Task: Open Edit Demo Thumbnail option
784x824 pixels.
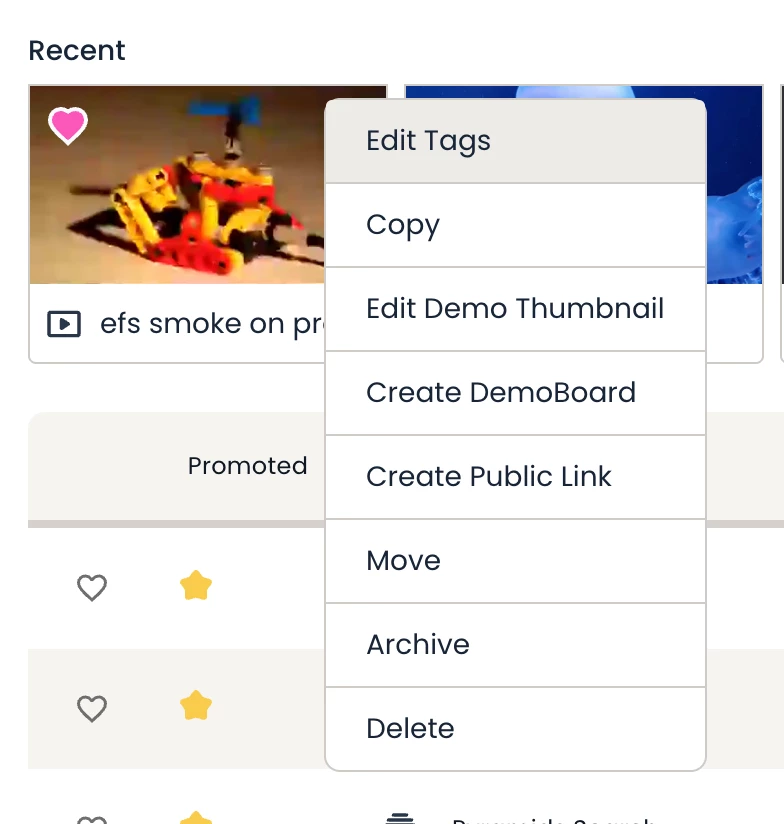Action: point(515,309)
